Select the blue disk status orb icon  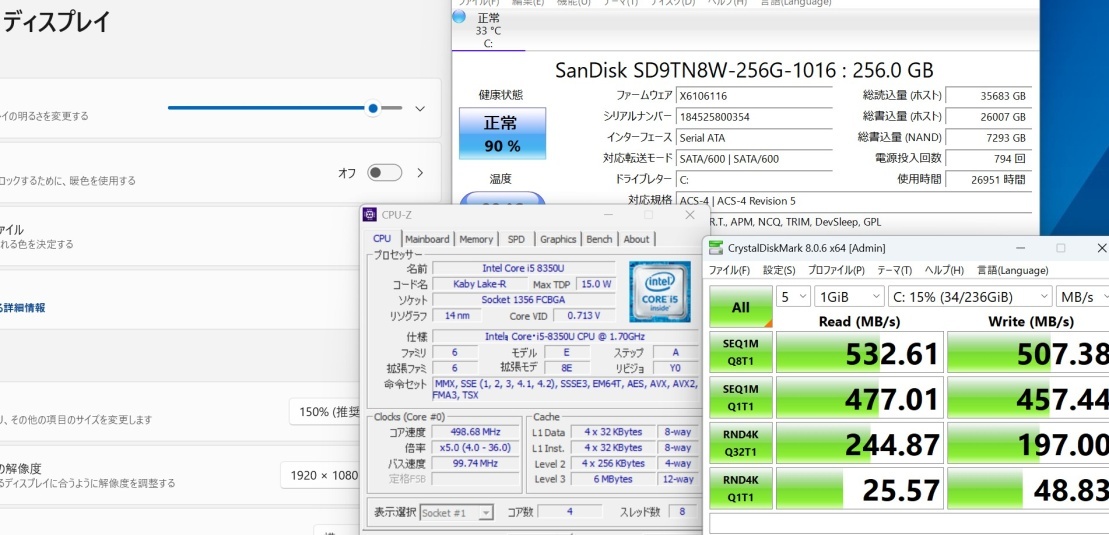pyautogui.click(x=458, y=17)
